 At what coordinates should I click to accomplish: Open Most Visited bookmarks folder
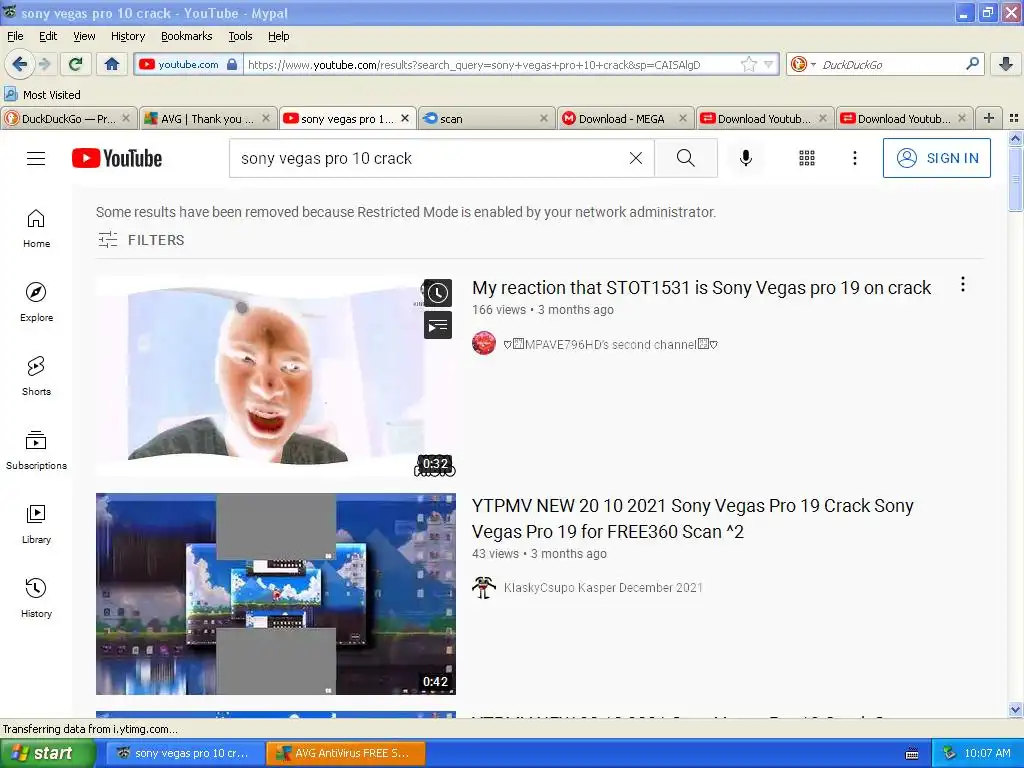(x=42, y=95)
